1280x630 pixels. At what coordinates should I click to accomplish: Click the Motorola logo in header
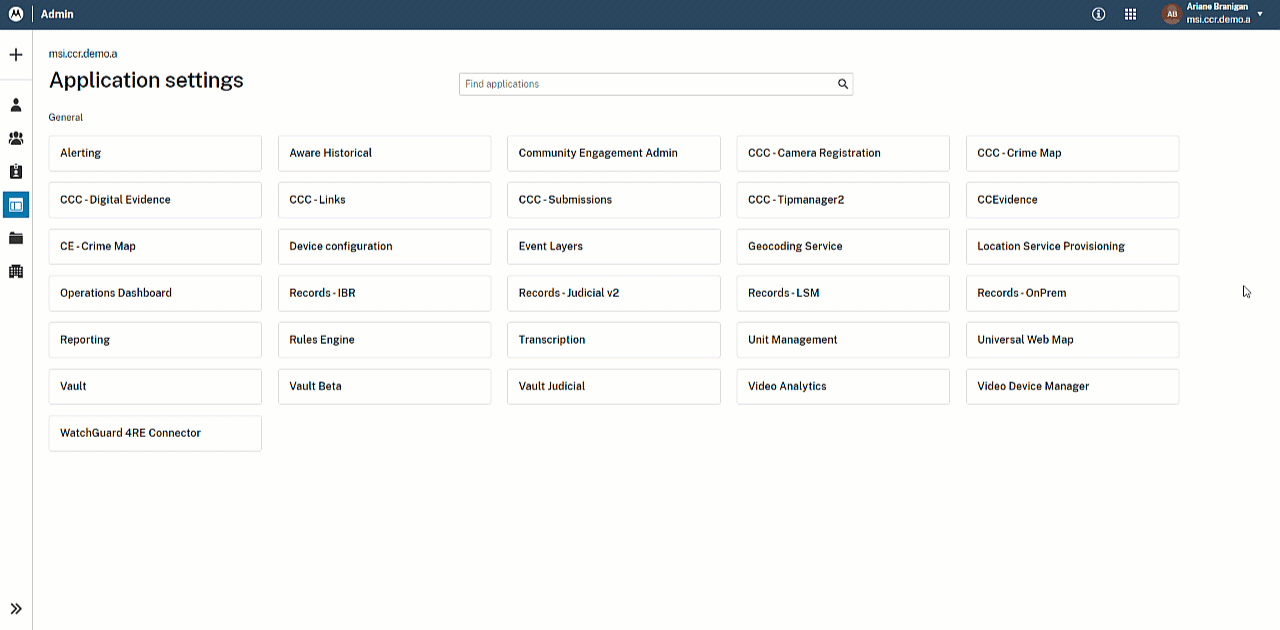click(x=16, y=14)
